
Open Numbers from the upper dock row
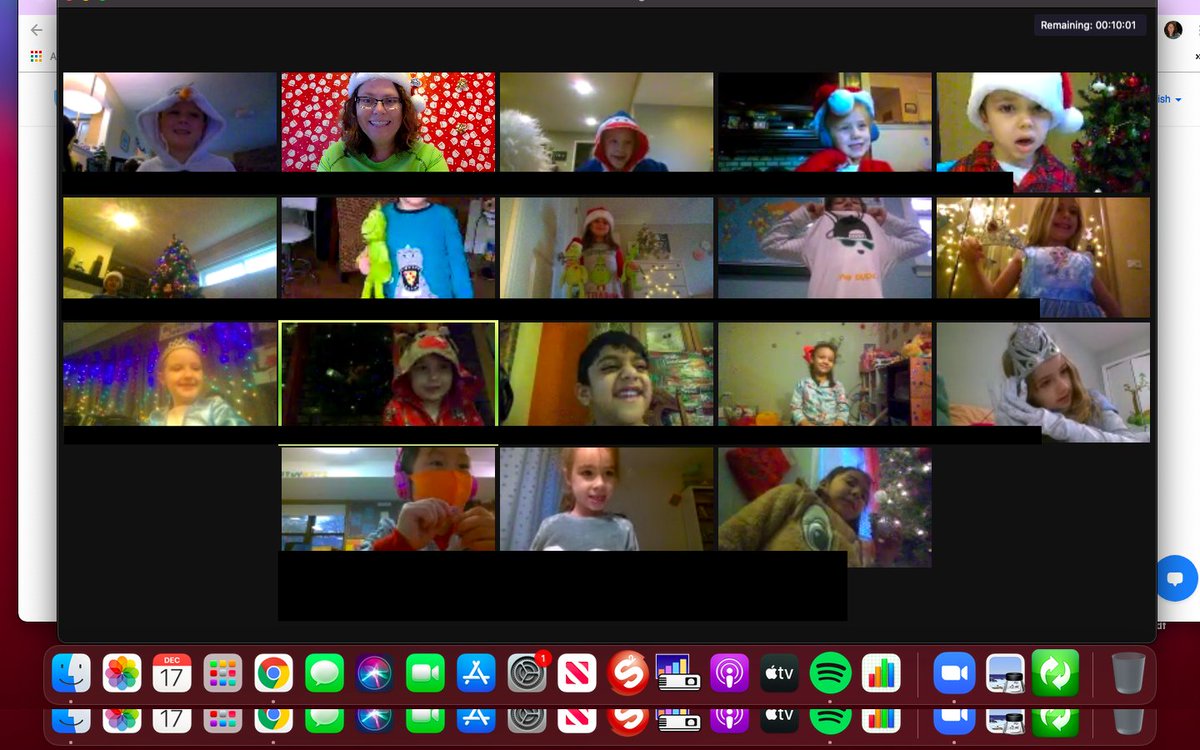(x=881, y=673)
